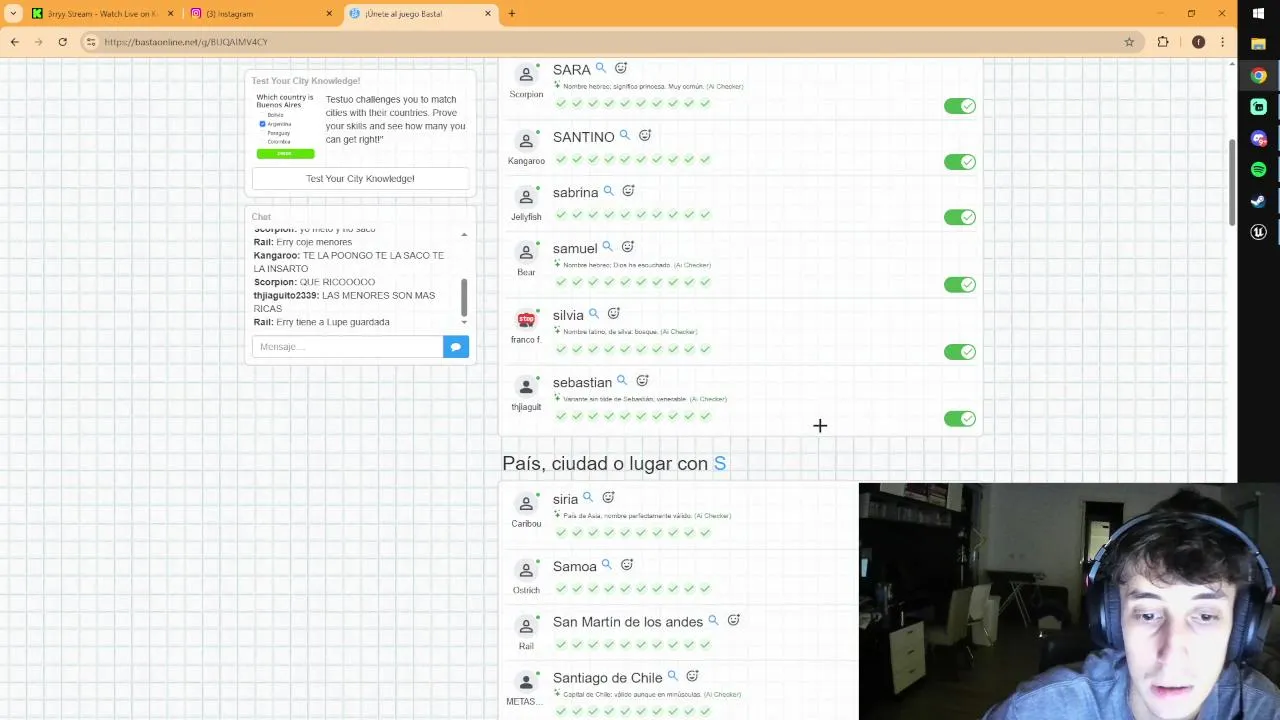Send the chat message
The width and height of the screenshot is (1280, 720).
pyautogui.click(x=456, y=346)
